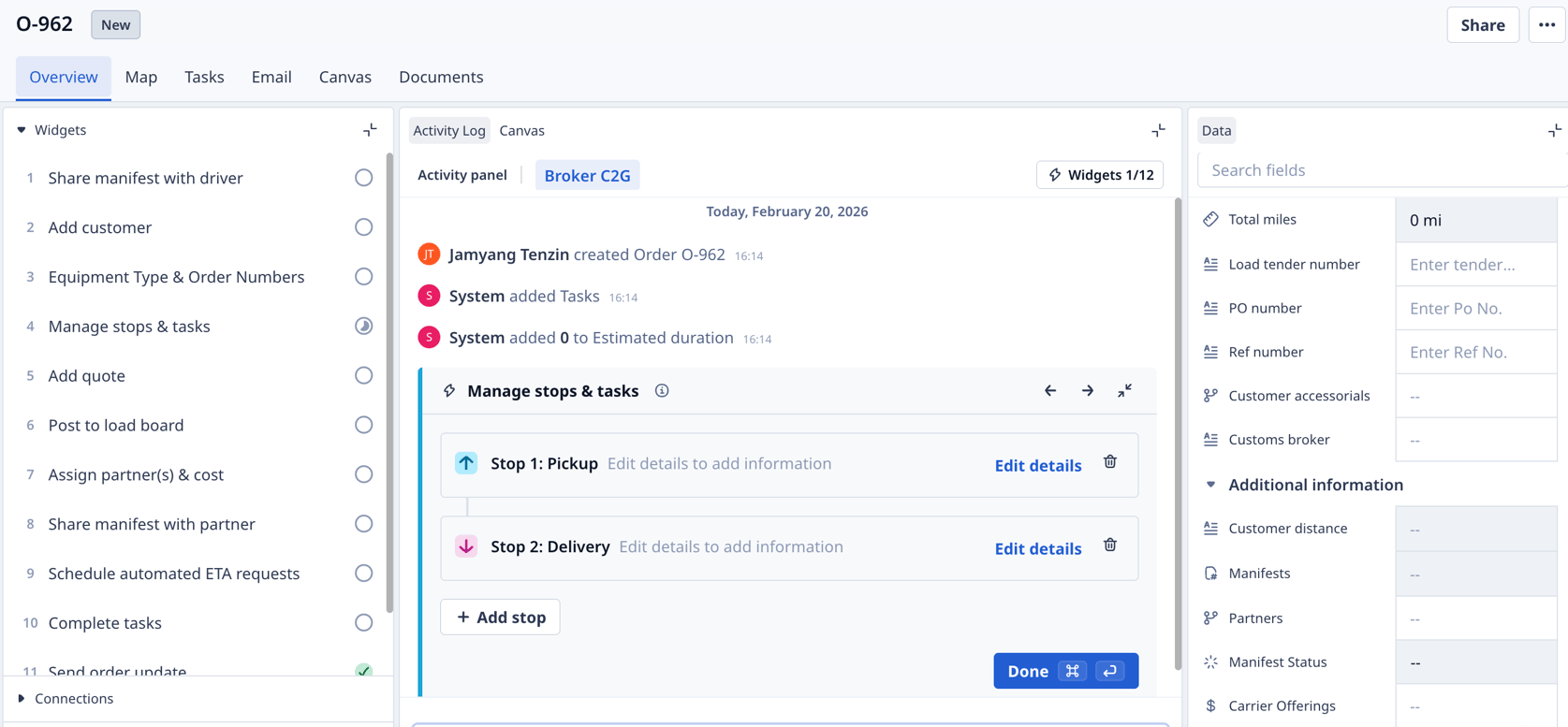Image resolution: width=1568 pixels, height=727 pixels.
Task: Switch to the Map tab
Action: tap(141, 77)
